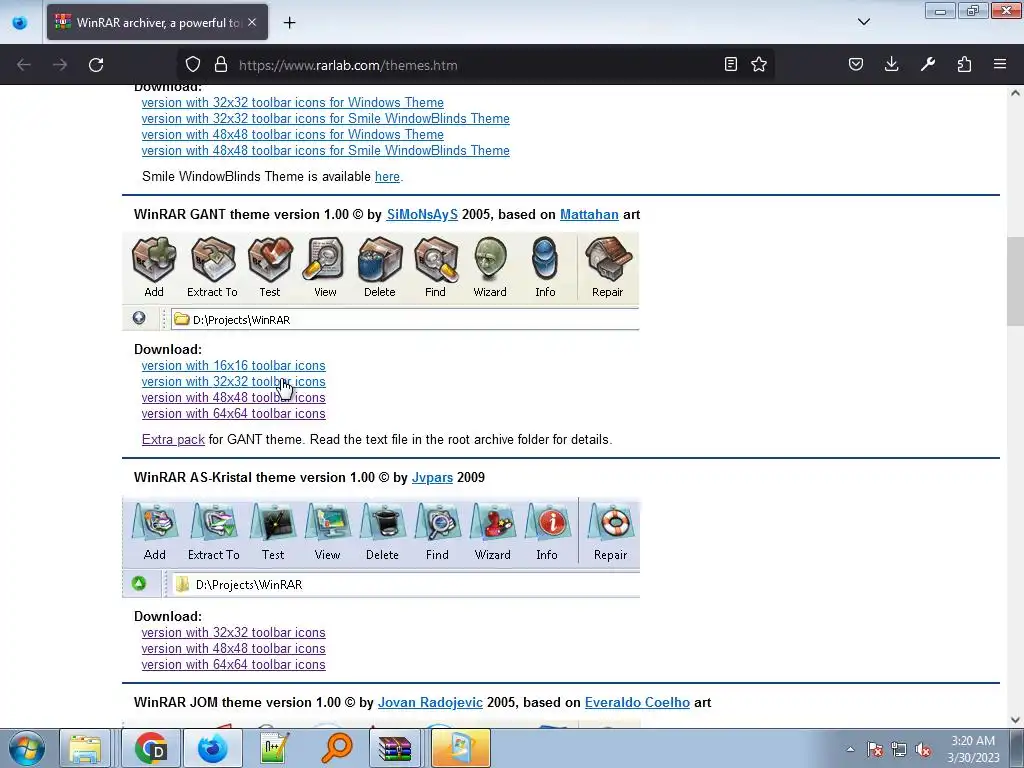
Task: Show site security padlock information
Action: point(221,65)
